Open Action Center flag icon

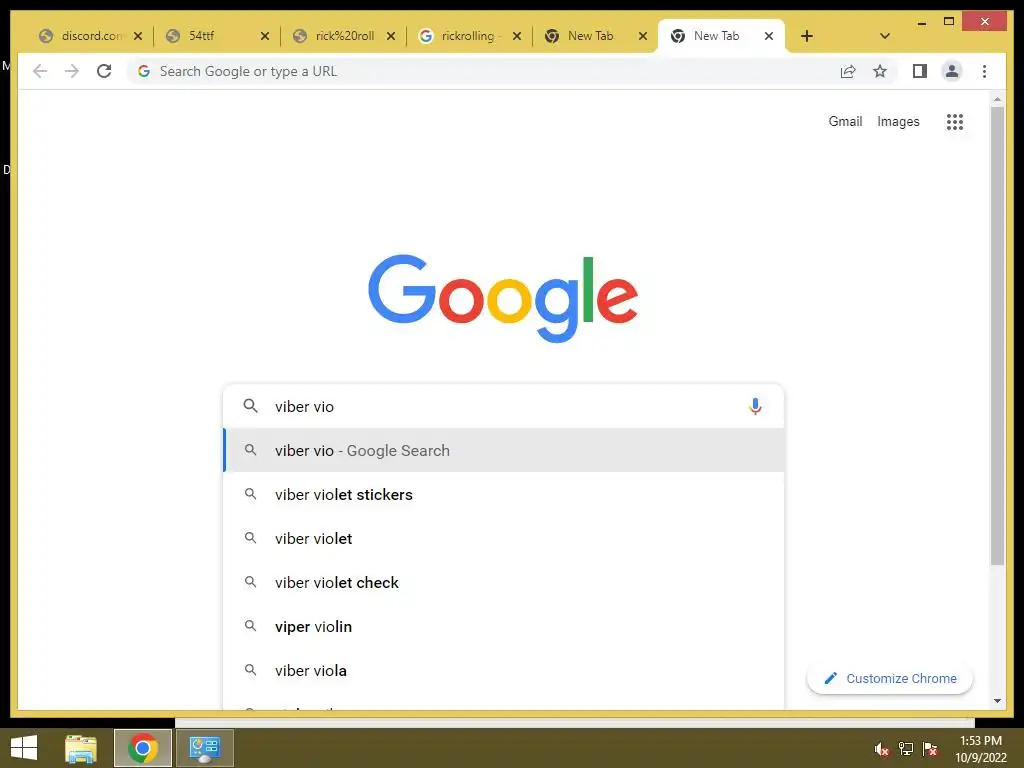point(930,749)
